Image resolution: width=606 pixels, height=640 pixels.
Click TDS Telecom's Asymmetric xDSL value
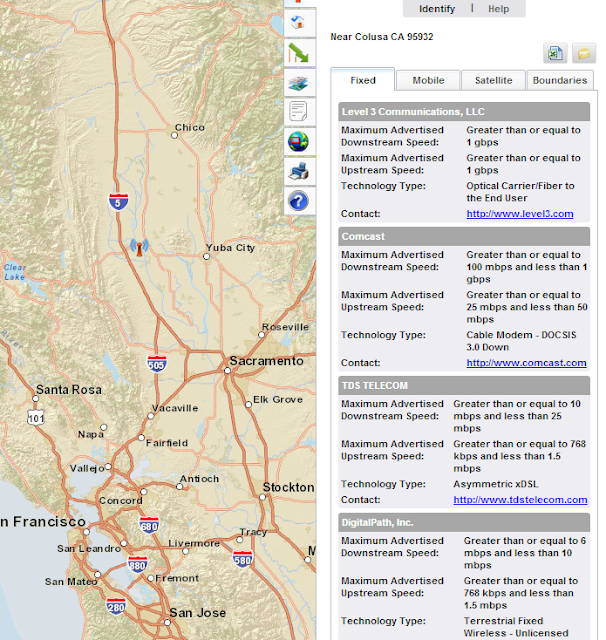495,484
